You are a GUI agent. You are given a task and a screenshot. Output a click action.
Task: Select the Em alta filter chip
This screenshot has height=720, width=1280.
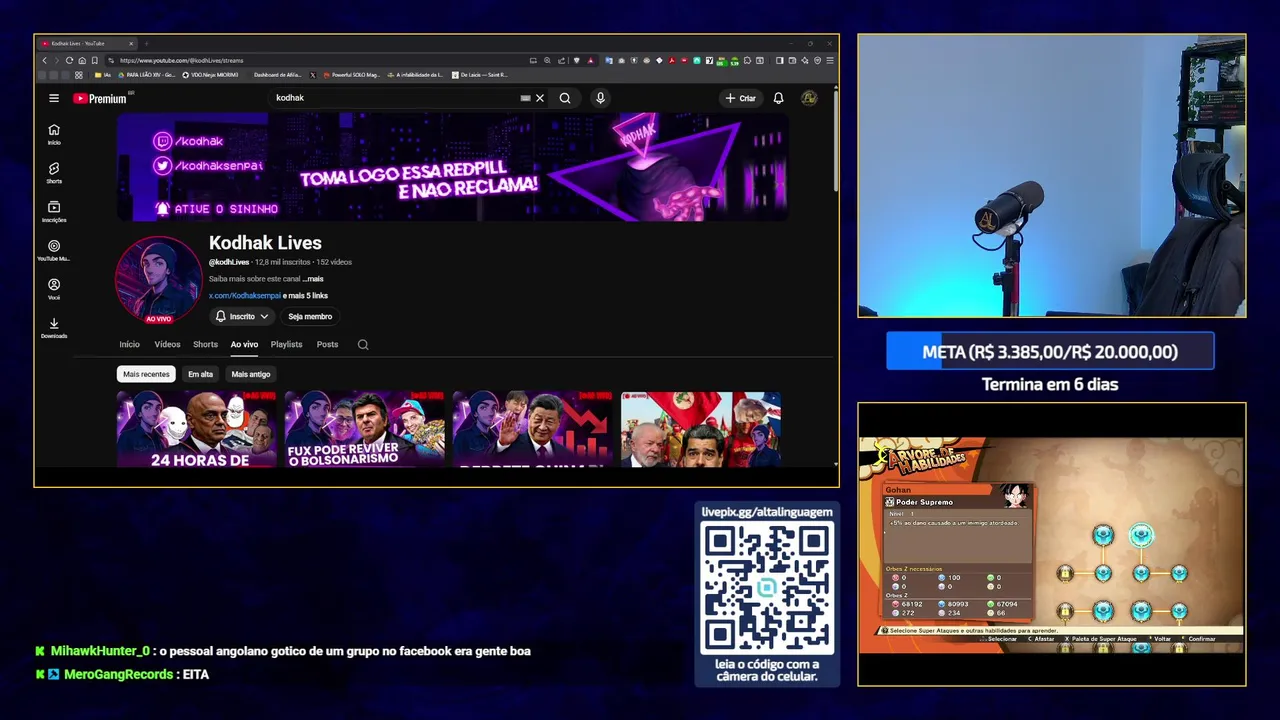click(x=200, y=374)
